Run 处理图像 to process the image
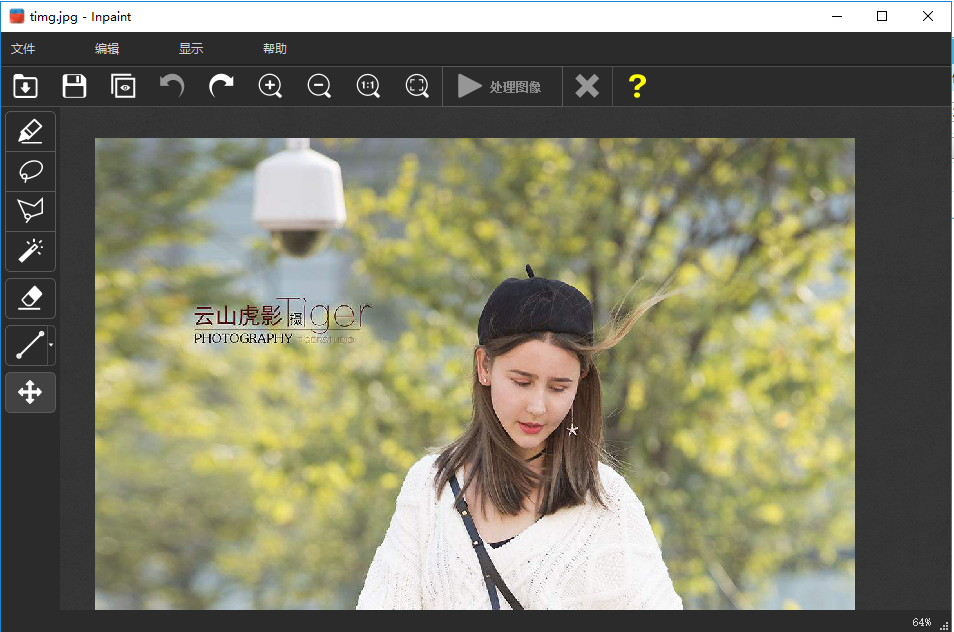The height and width of the screenshot is (632, 954). point(501,86)
